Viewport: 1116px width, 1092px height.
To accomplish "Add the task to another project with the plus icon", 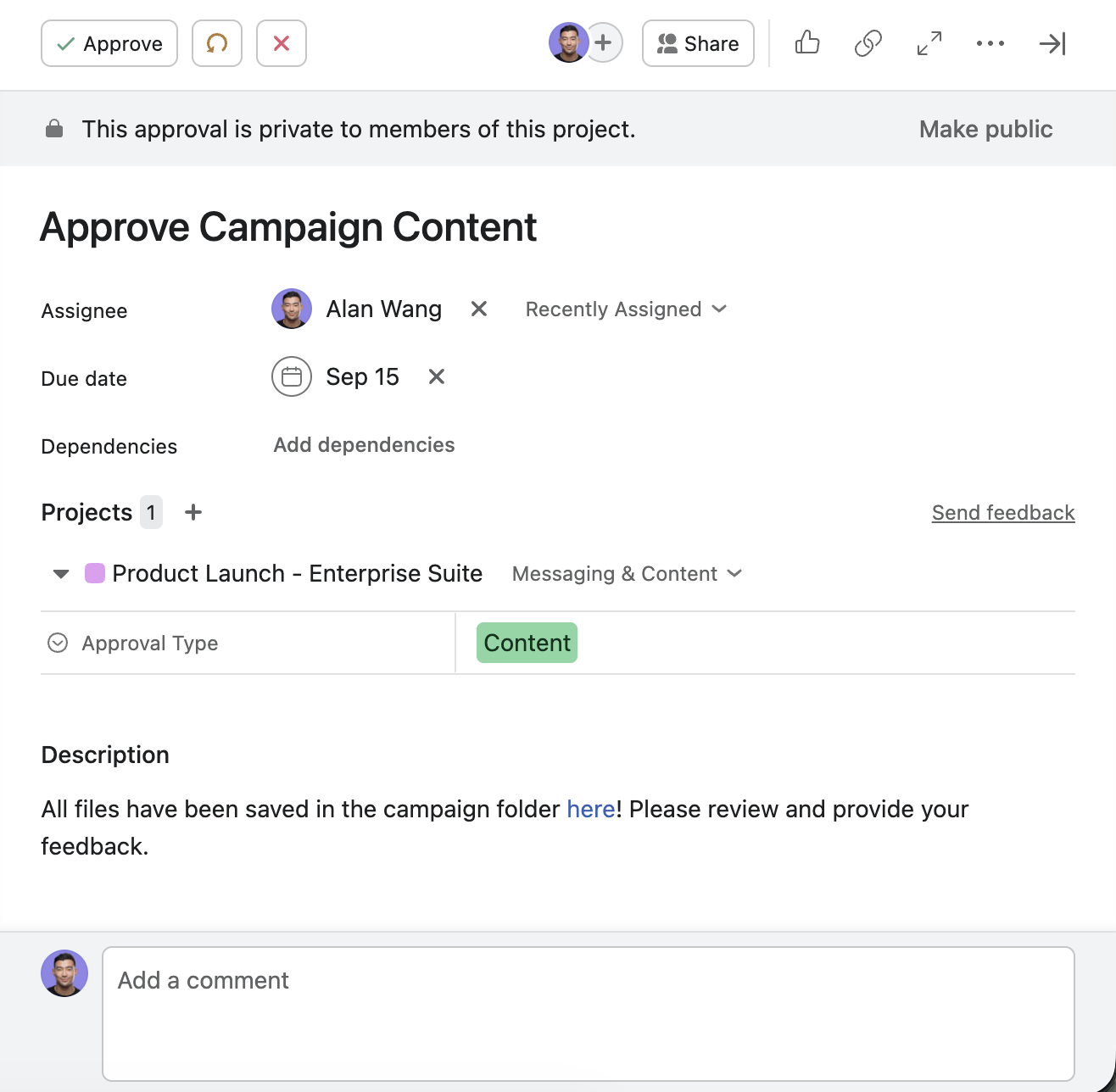I will 193,512.
